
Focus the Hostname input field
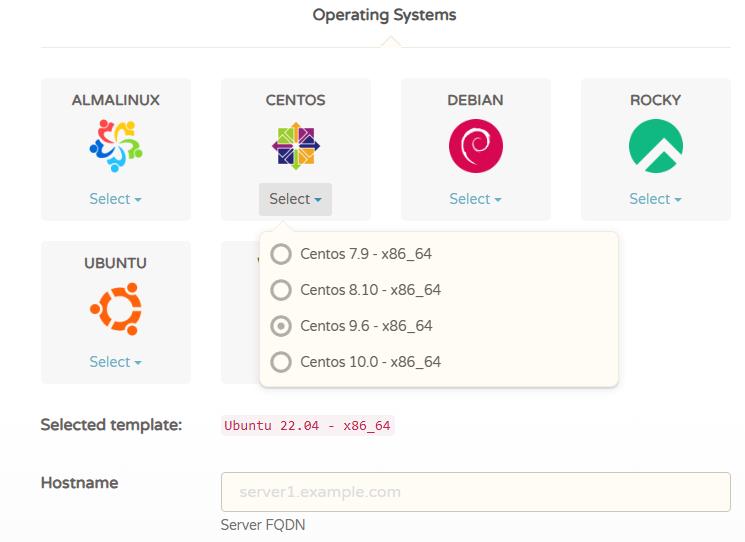pos(475,492)
